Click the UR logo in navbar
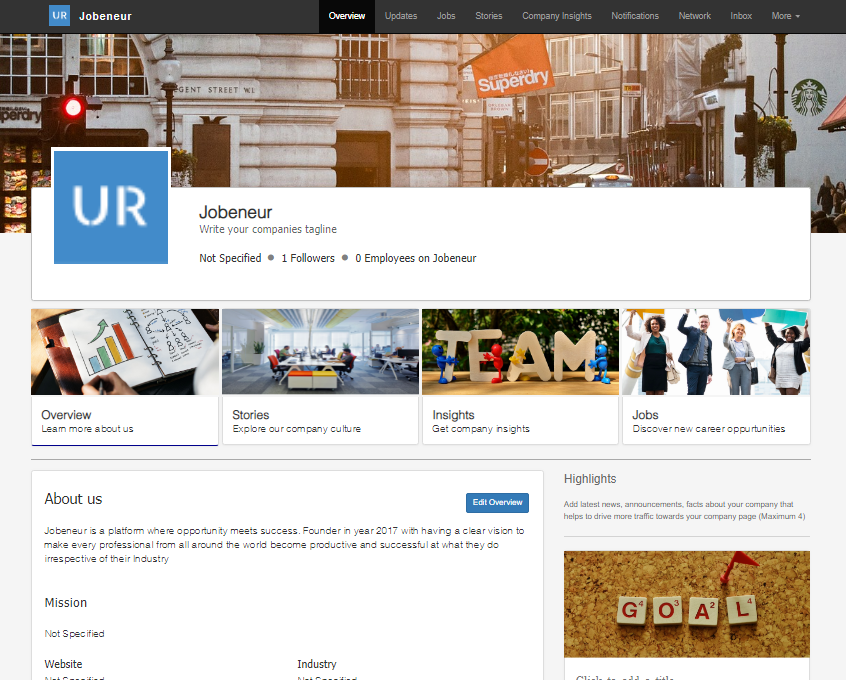This screenshot has height=680, width=846. [59, 16]
